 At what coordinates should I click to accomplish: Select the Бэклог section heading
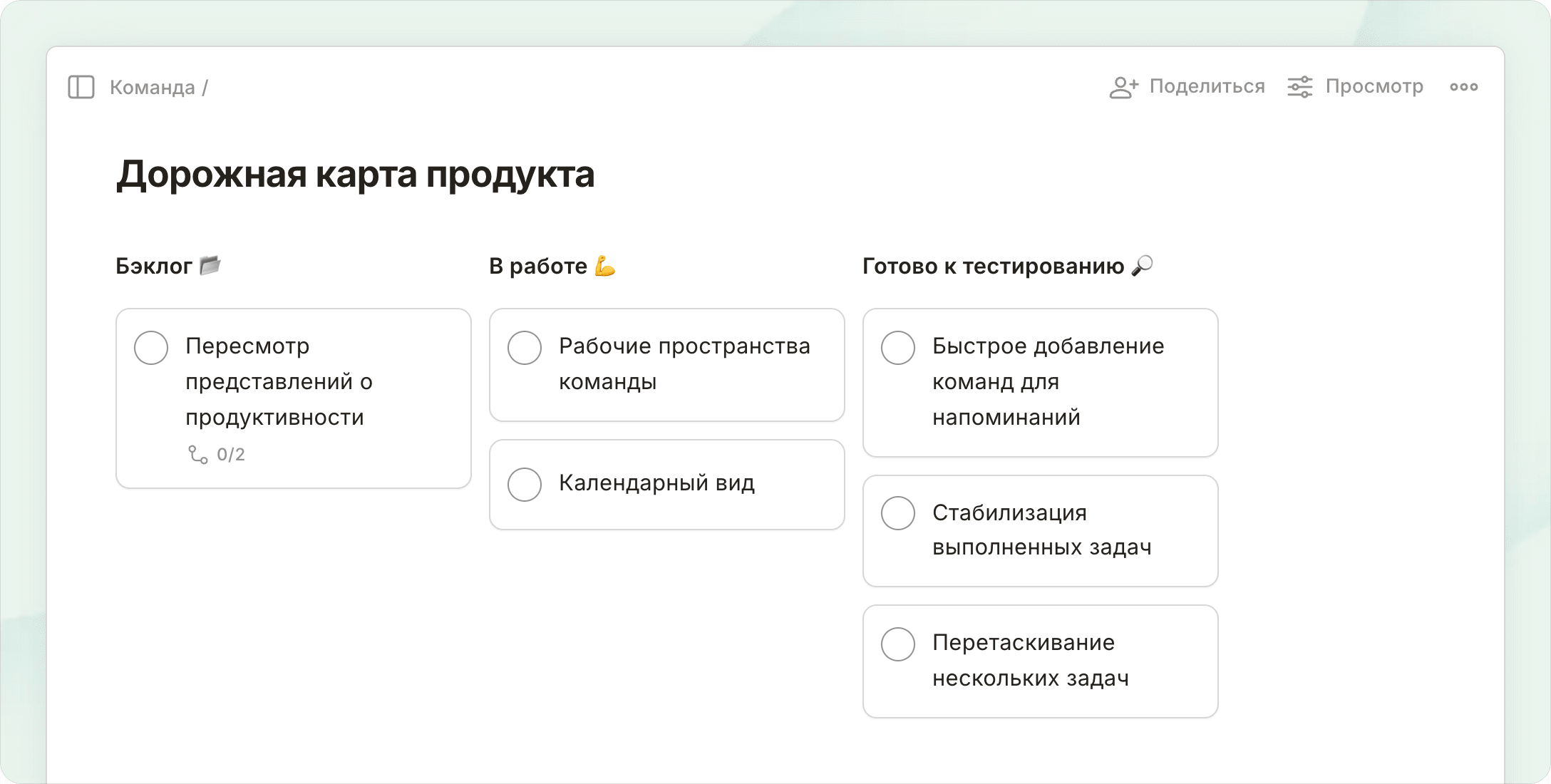click(x=154, y=266)
